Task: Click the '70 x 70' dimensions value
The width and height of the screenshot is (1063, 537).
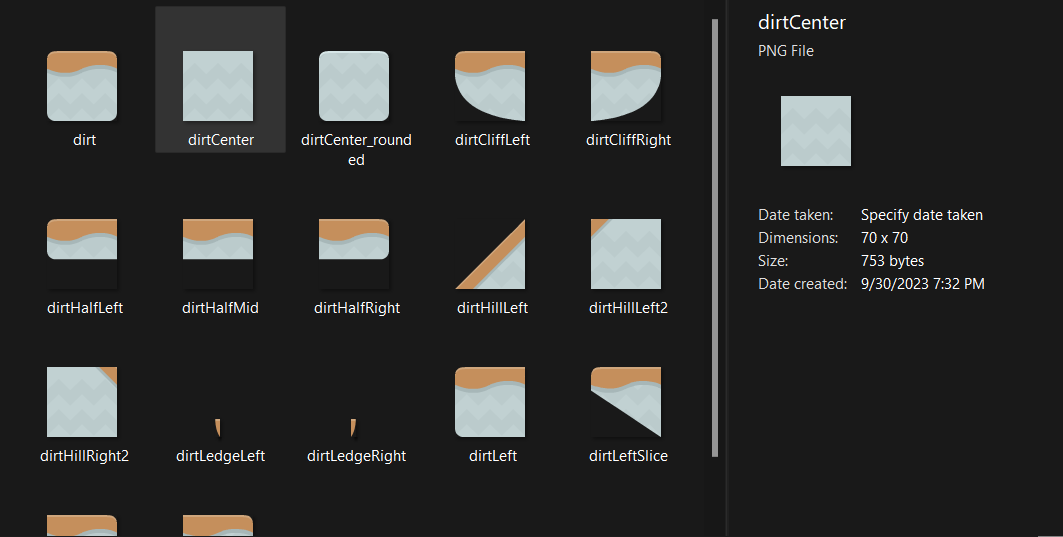Action: 884,238
